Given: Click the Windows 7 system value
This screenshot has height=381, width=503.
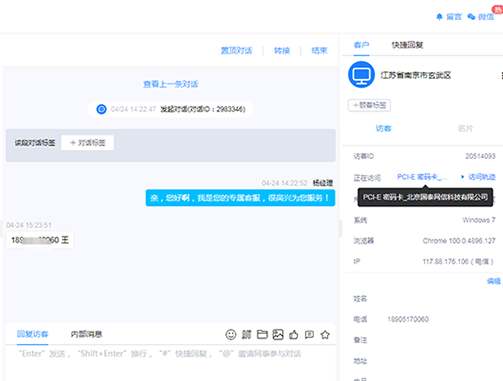Looking at the screenshot, I should click(x=479, y=220).
